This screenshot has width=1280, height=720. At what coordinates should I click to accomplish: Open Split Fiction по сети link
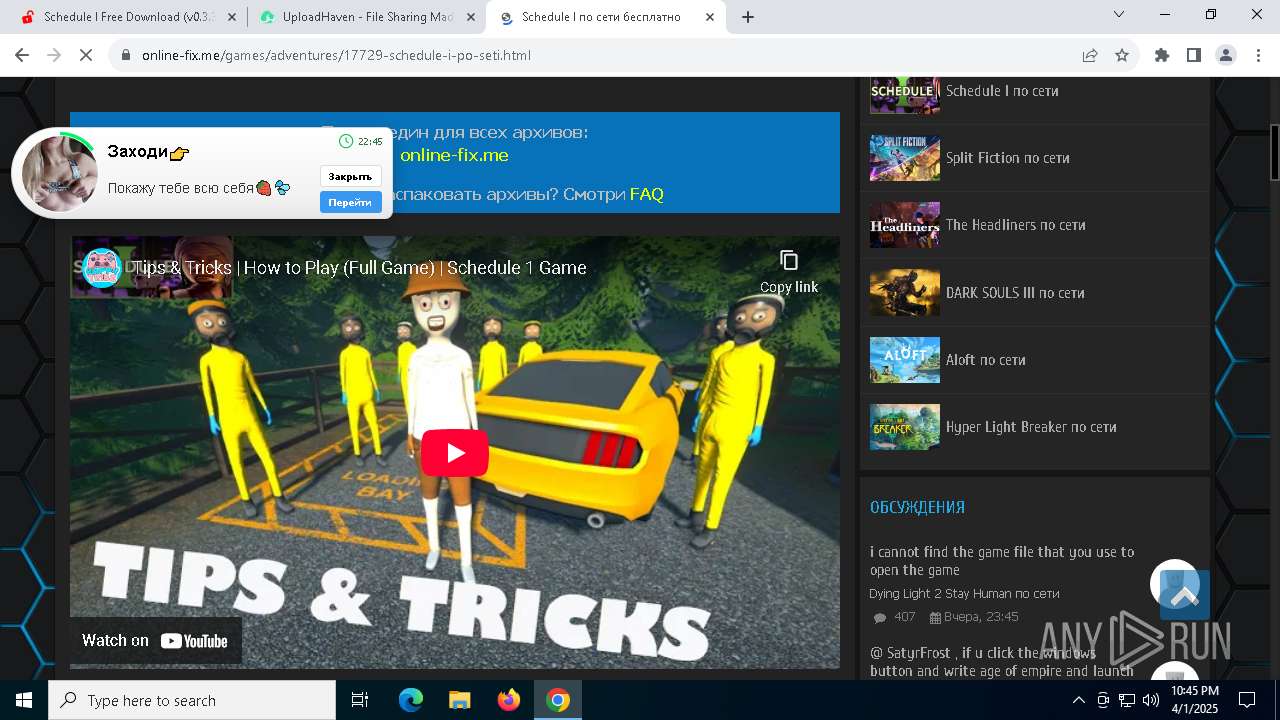[1008, 158]
